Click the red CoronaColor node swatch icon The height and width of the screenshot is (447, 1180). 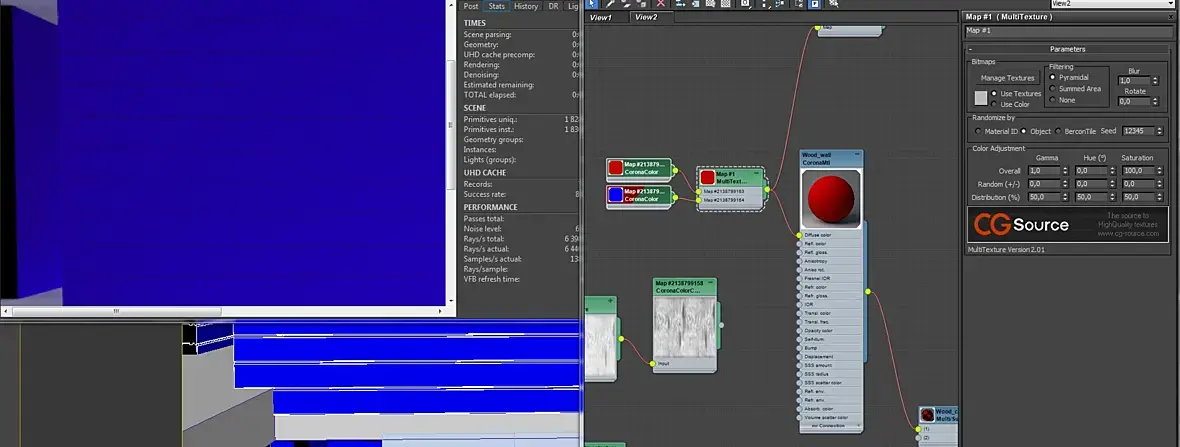click(x=616, y=167)
